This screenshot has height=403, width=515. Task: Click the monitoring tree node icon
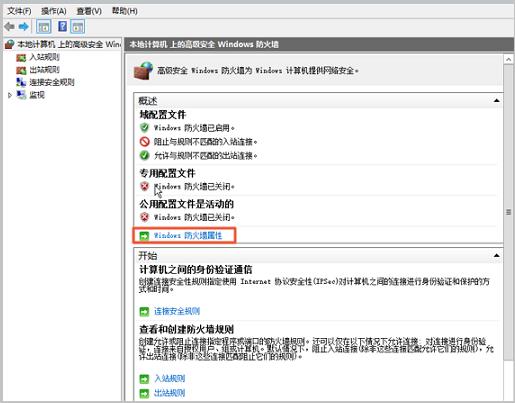click(21, 95)
